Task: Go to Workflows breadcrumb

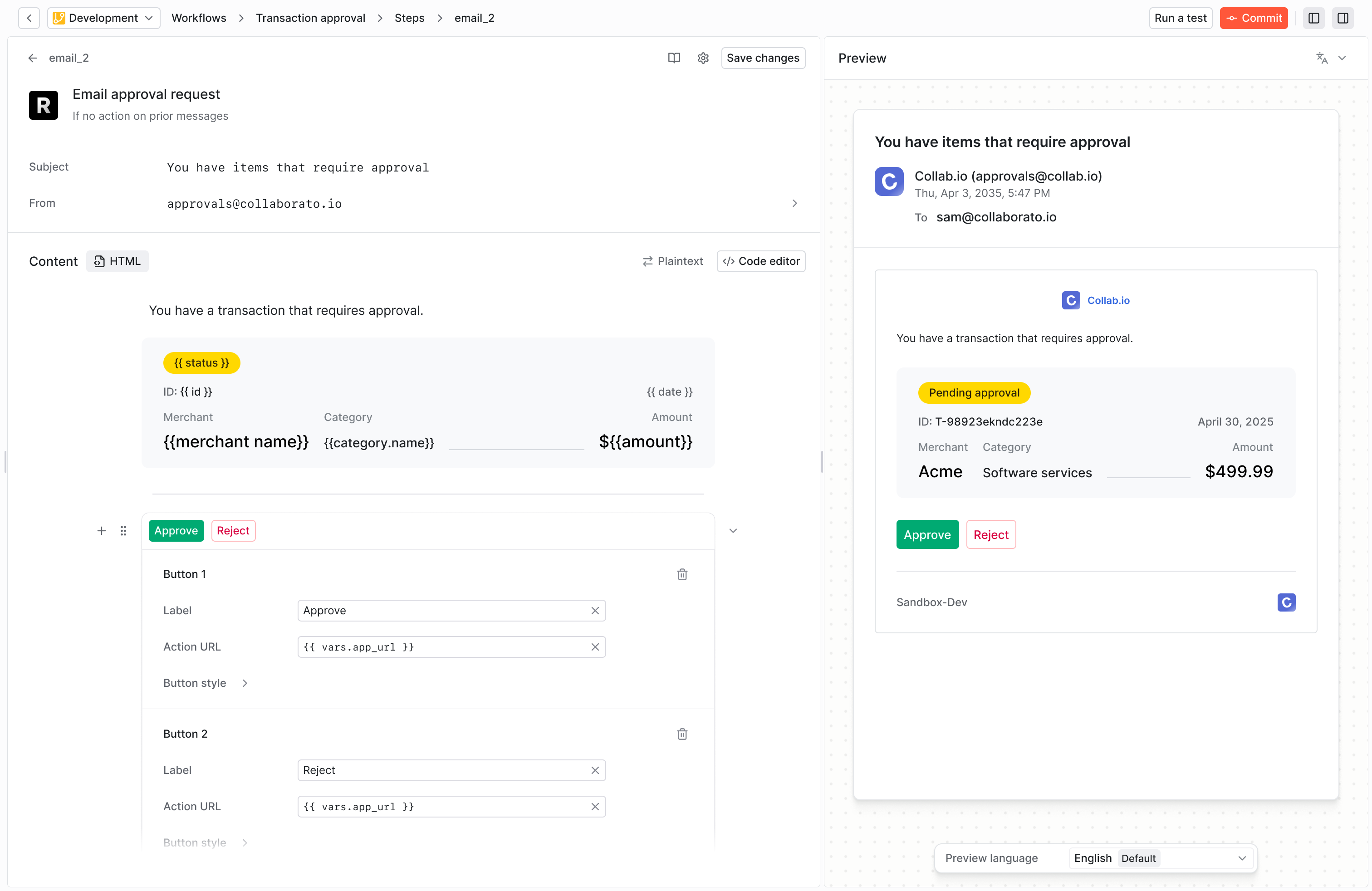Action: 199,18
